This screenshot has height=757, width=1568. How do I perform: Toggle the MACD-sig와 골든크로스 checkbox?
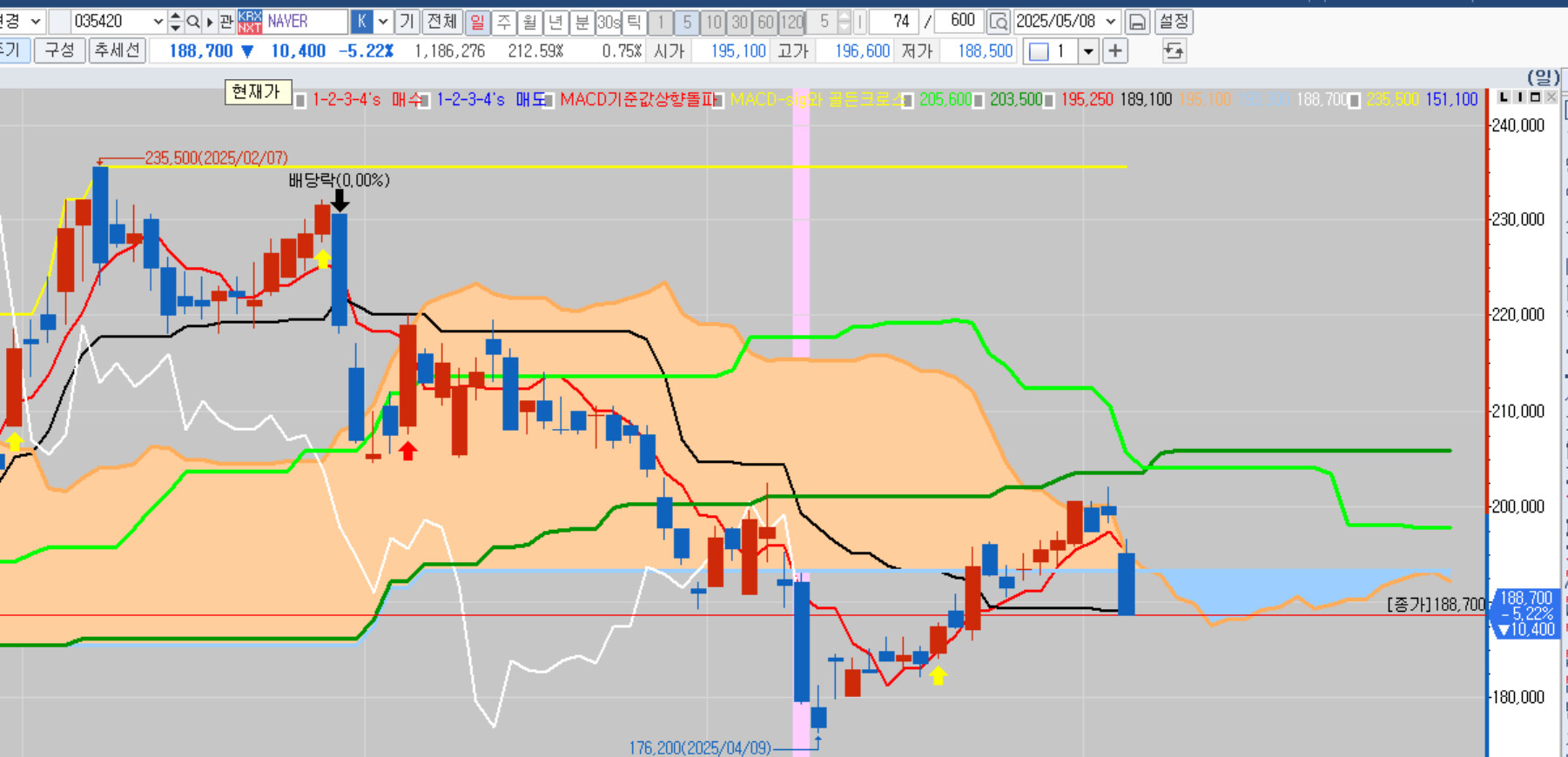pos(718,101)
